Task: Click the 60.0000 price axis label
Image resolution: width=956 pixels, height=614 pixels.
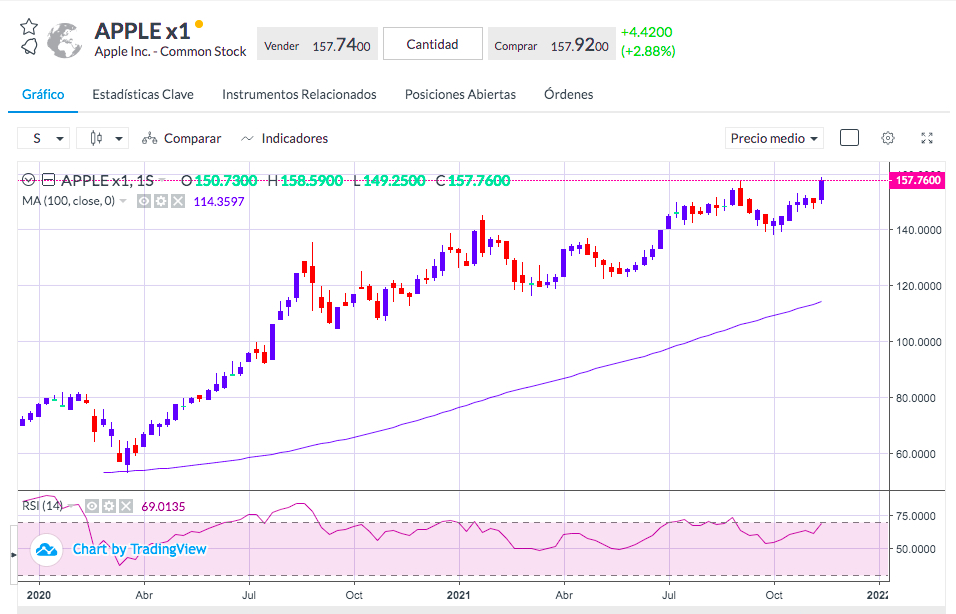Action: pyautogui.click(x=916, y=454)
